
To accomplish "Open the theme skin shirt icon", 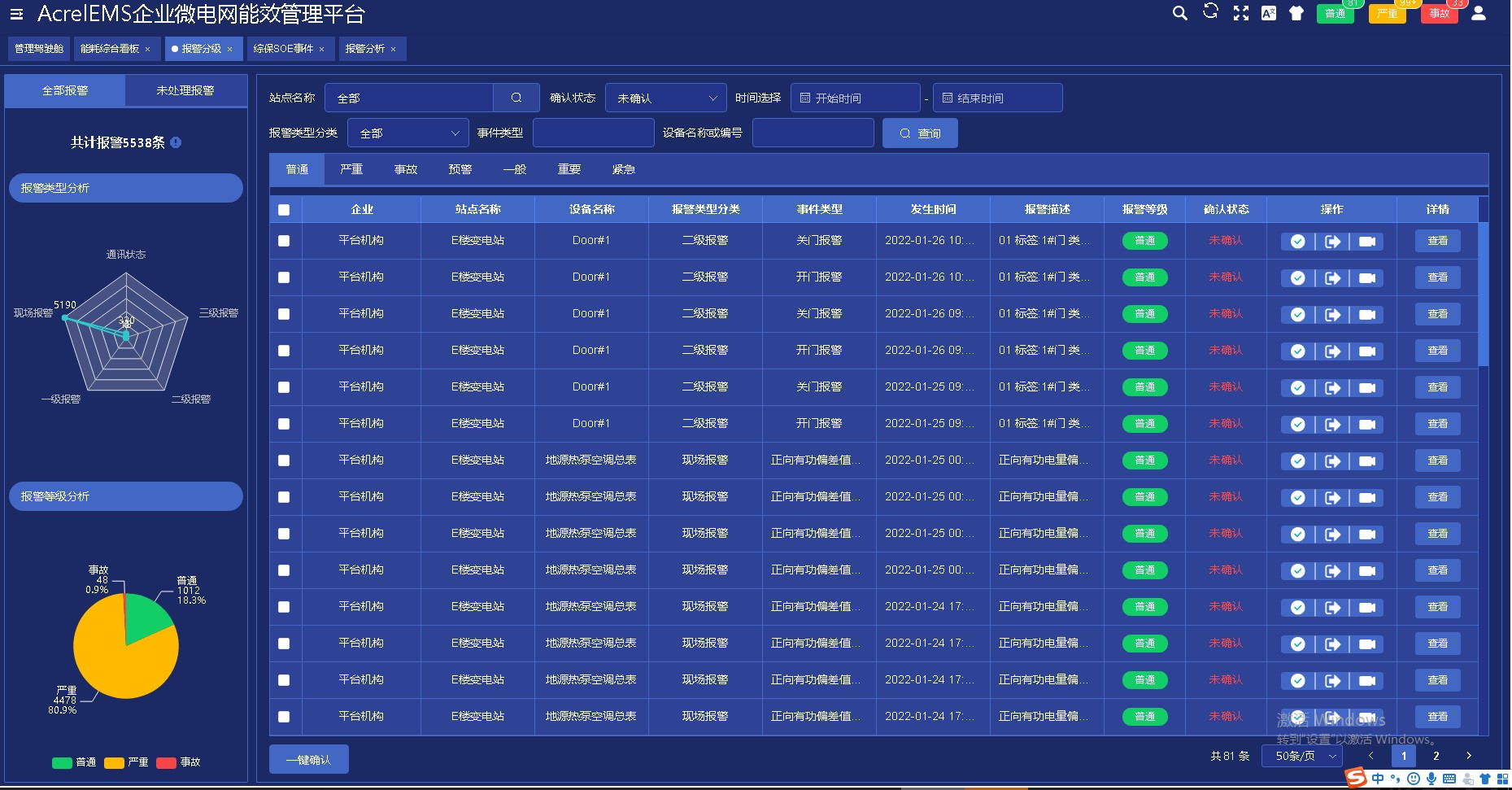I will click(1296, 13).
